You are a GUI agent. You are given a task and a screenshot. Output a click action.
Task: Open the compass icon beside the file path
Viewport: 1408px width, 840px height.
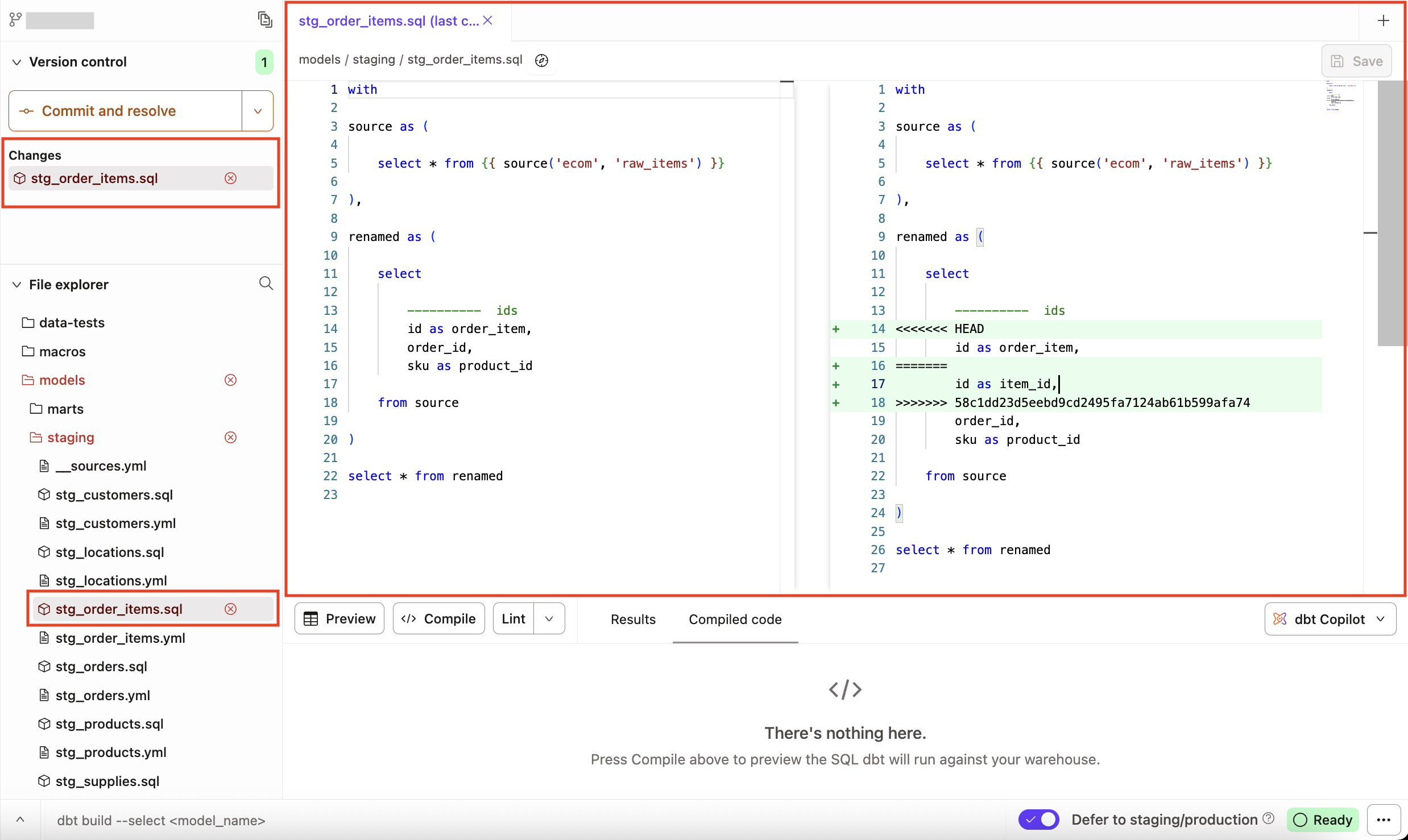[541, 60]
